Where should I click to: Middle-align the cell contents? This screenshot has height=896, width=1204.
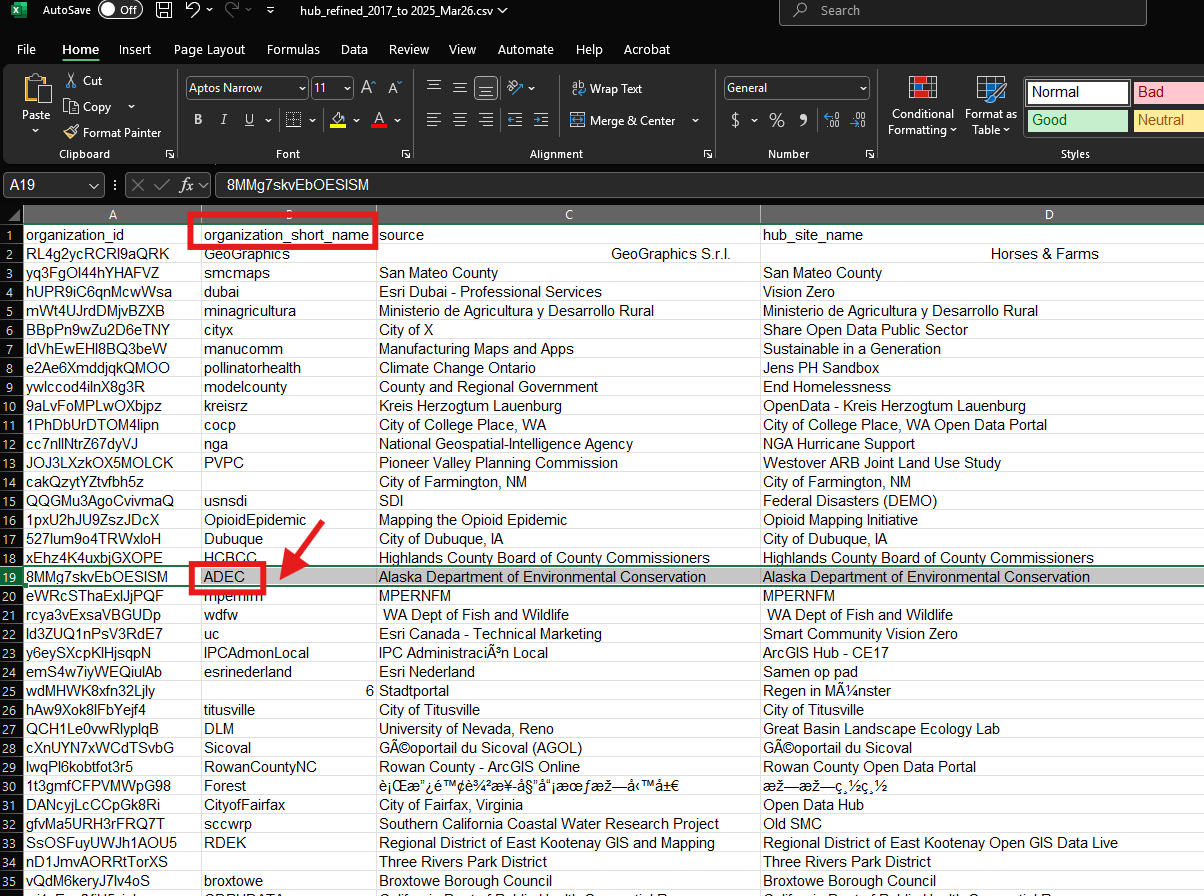(460, 88)
